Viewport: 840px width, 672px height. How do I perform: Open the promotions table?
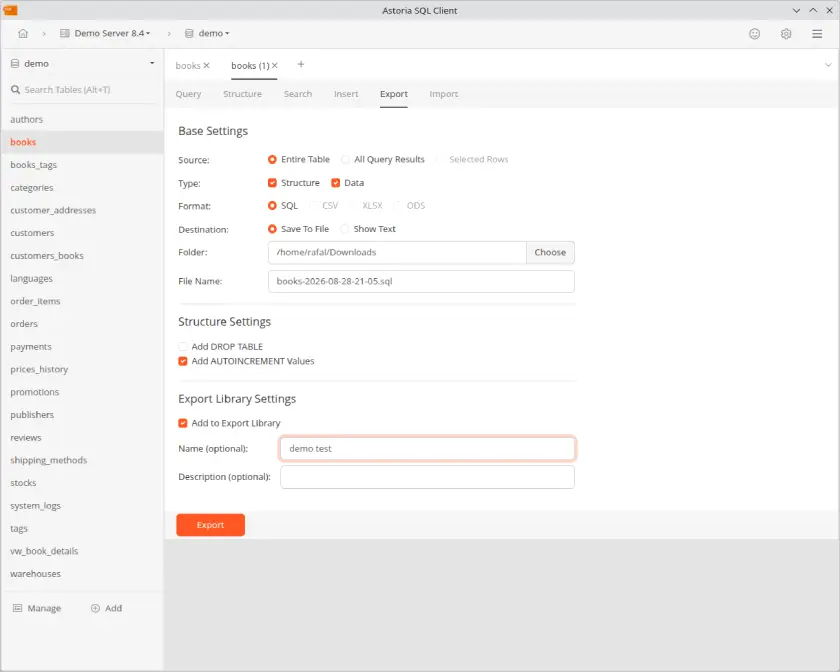(x=82, y=392)
